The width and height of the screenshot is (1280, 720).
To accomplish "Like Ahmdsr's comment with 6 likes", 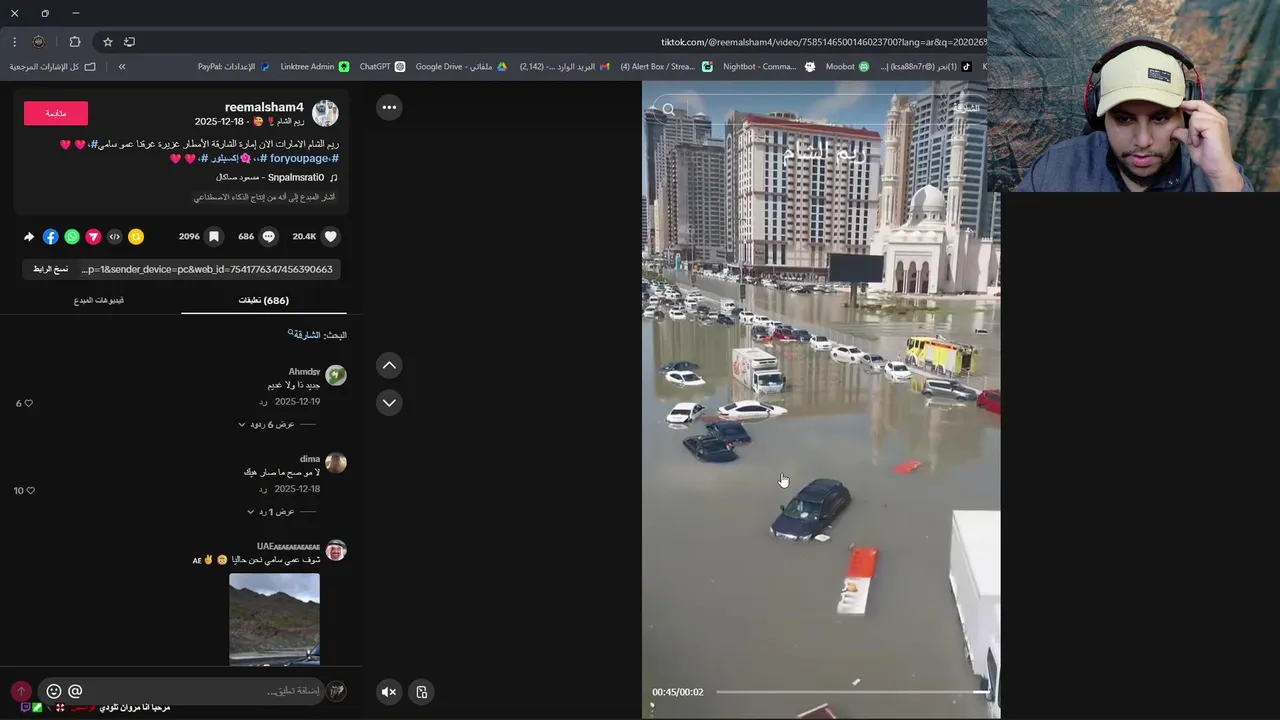I will point(28,403).
